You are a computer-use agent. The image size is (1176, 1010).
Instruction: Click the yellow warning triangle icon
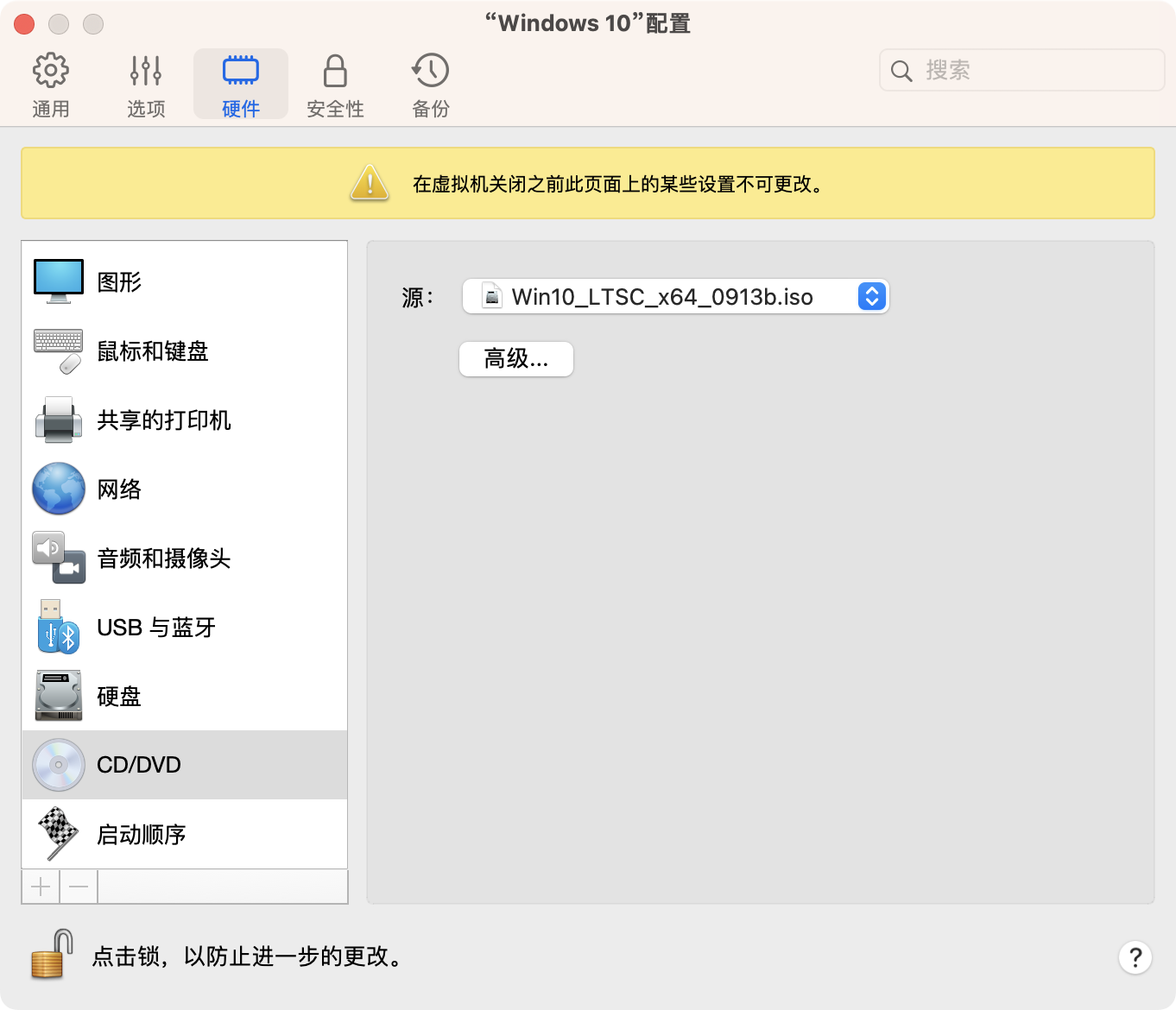pyautogui.click(x=370, y=183)
